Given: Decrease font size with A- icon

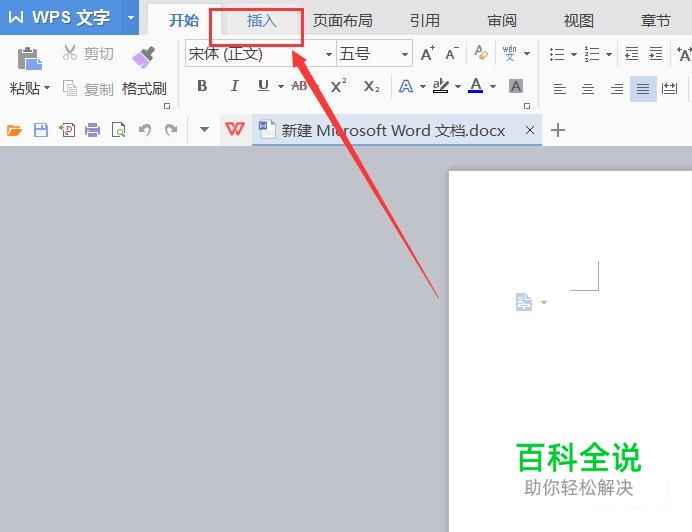Looking at the screenshot, I should tap(452, 53).
